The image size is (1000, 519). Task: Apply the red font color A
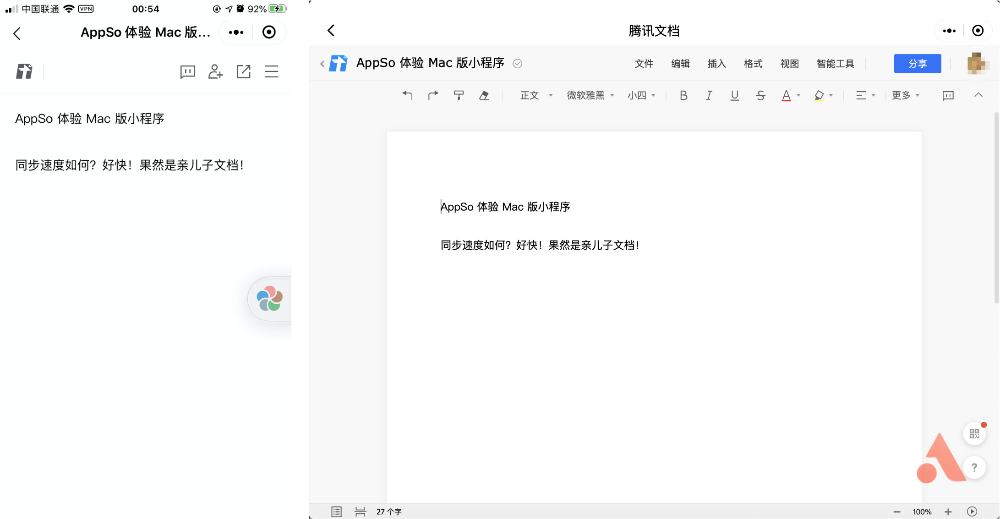[786, 95]
